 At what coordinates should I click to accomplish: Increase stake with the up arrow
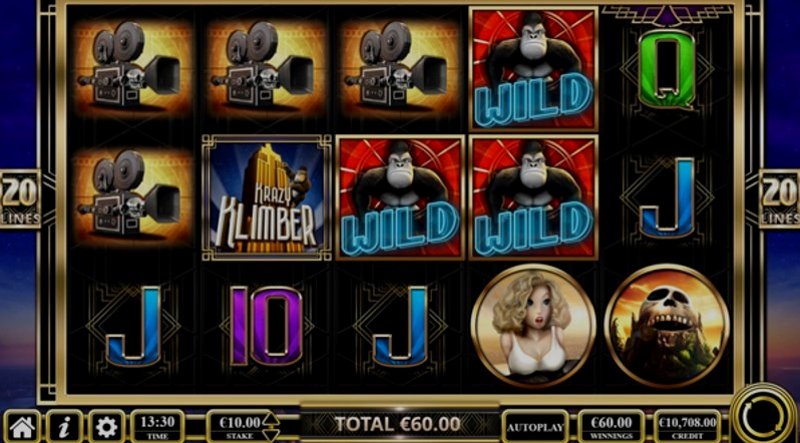(x=271, y=420)
